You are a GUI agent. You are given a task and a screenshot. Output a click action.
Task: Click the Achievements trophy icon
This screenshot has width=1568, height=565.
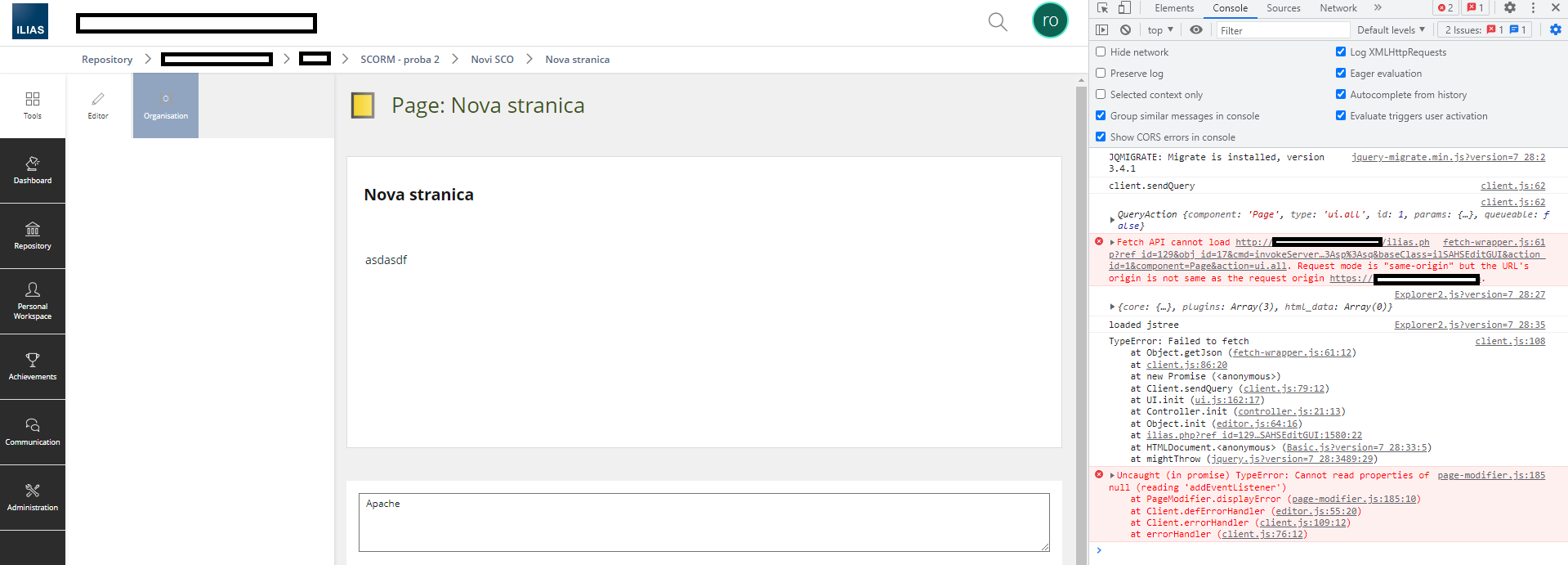pyautogui.click(x=33, y=361)
